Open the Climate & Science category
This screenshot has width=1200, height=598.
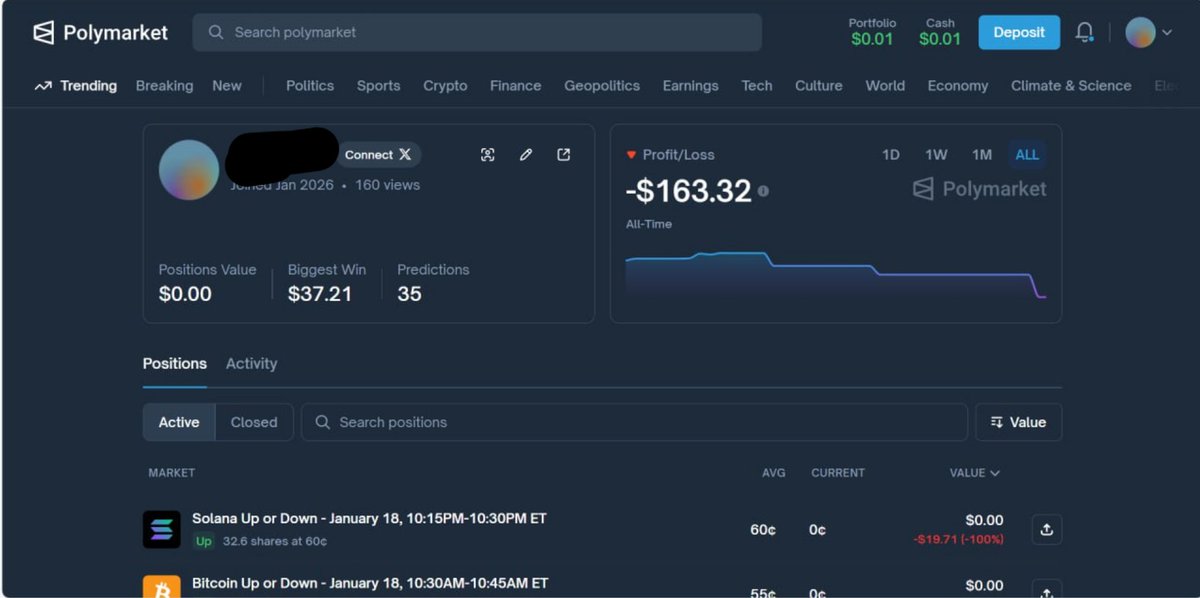tap(1071, 86)
